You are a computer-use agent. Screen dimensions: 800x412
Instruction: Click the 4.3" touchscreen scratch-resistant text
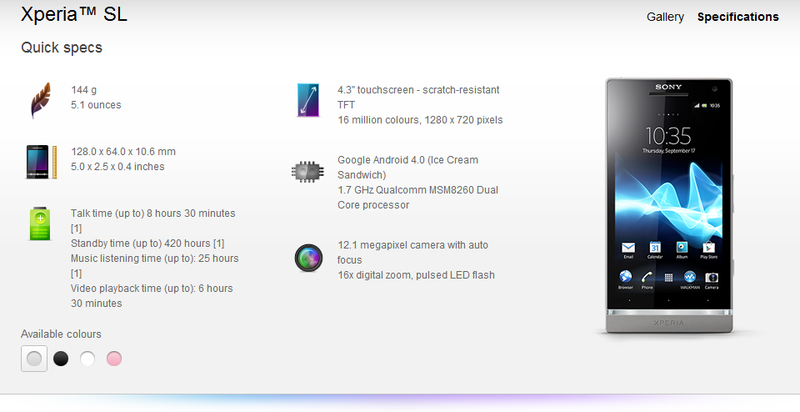(x=418, y=97)
